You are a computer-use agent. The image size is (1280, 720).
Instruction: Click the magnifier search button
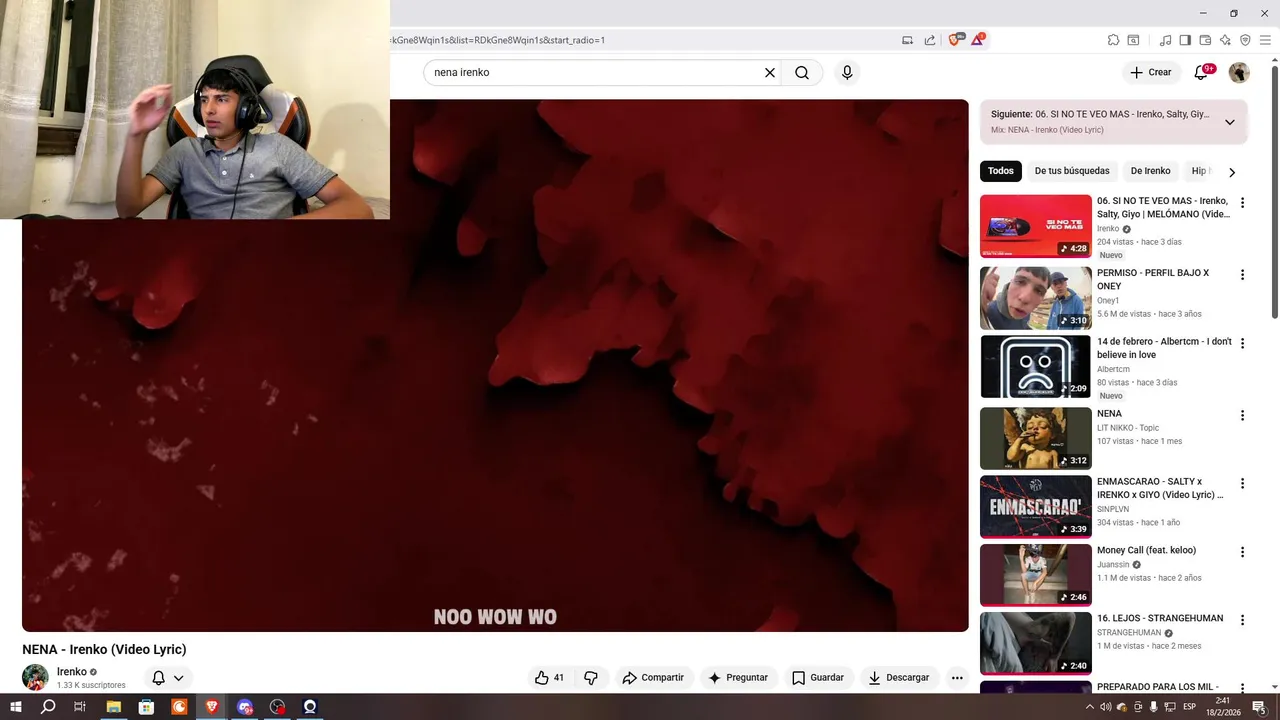coord(802,72)
